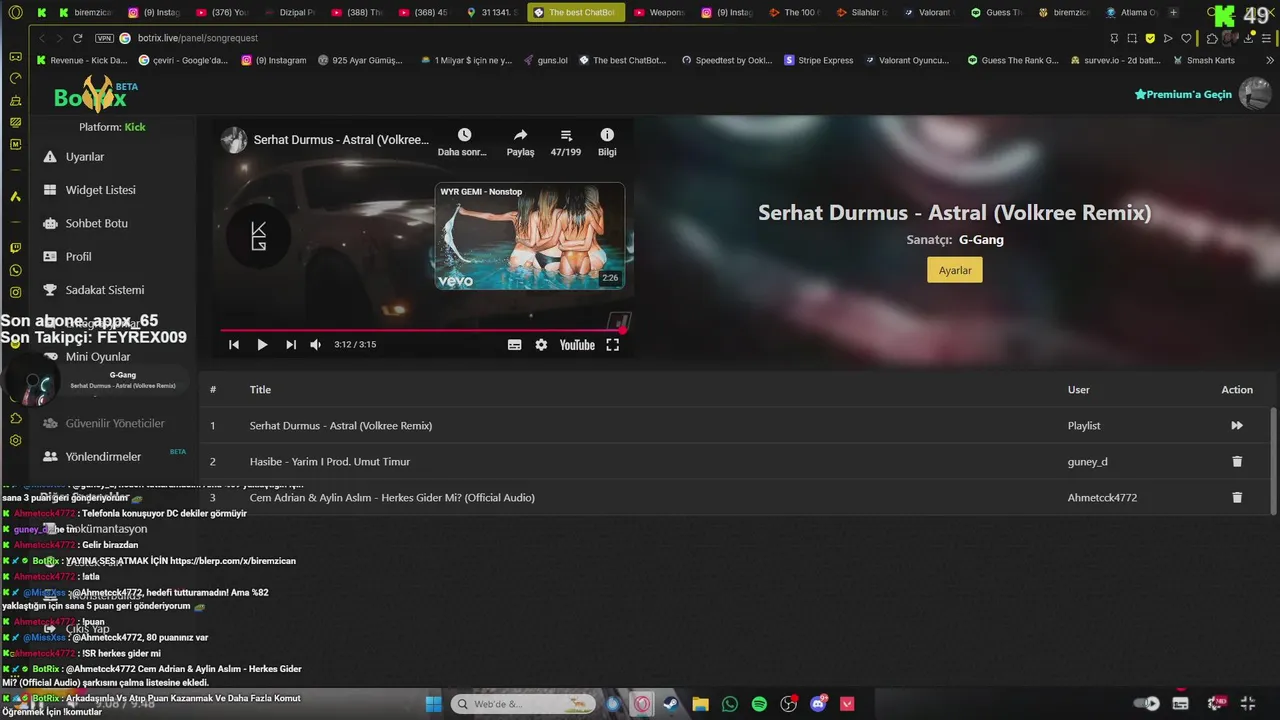The height and width of the screenshot is (720, 1280).
Task: Skip the playlist song Astral with fast-forward
Action: point(1237,425)
